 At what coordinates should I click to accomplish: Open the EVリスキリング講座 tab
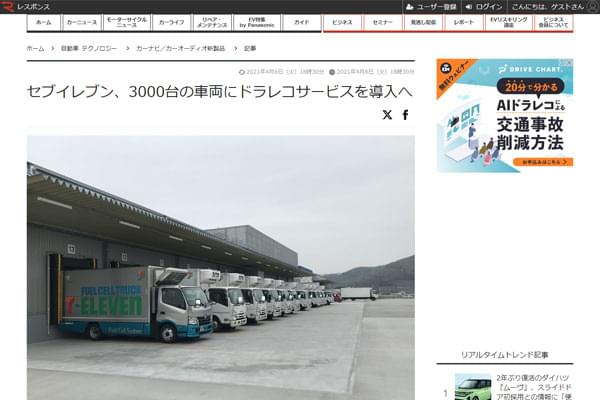point(509,23)
